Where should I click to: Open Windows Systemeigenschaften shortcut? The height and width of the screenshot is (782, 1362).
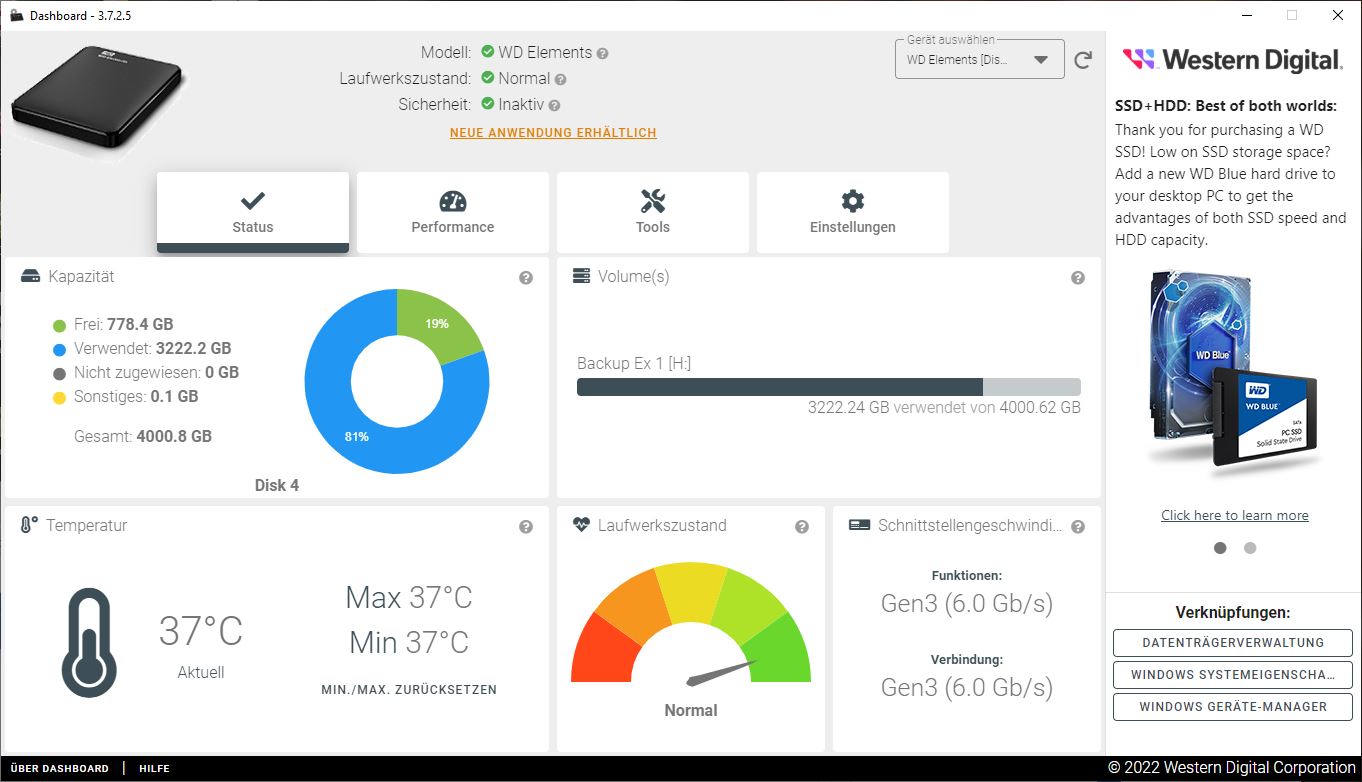[x=1233, y=675]
